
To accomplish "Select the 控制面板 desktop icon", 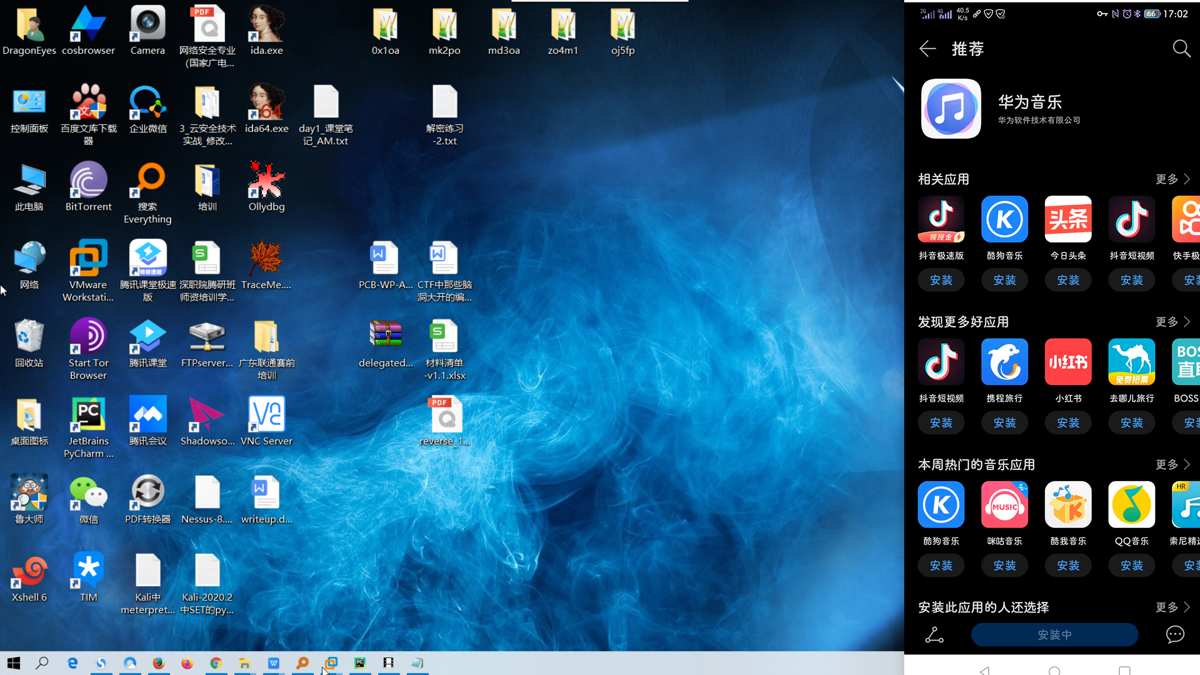I will [x=29, y=109].
